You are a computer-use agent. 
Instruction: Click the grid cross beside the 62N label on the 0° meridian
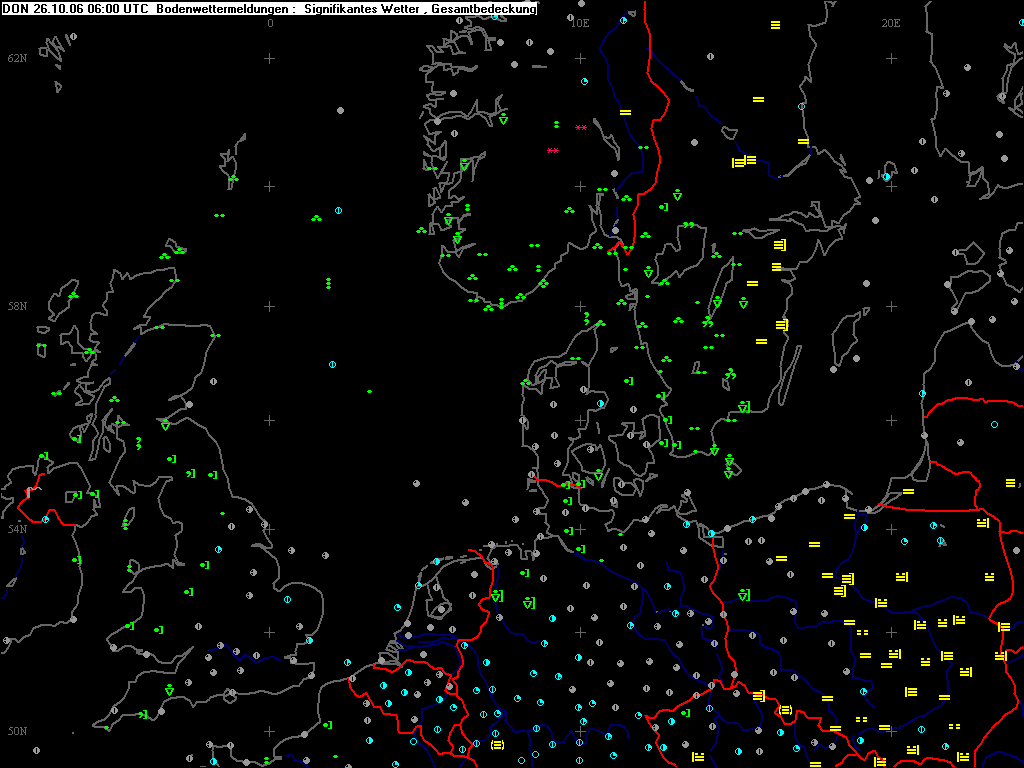(269, 59)
